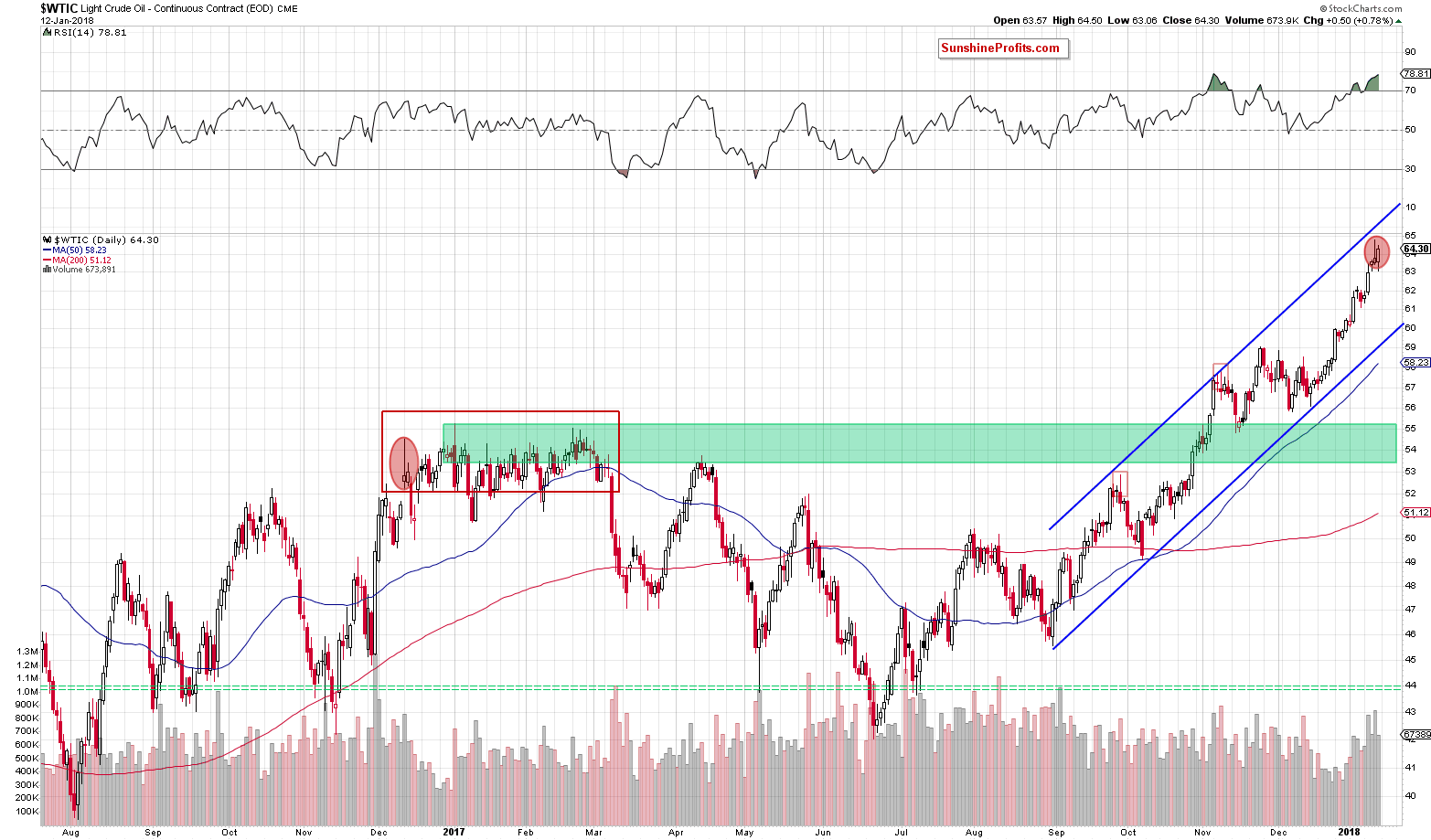Click the 40 price scale label
The height and width of the screenshot is (840, 1431).
[x=1411, y=796]
